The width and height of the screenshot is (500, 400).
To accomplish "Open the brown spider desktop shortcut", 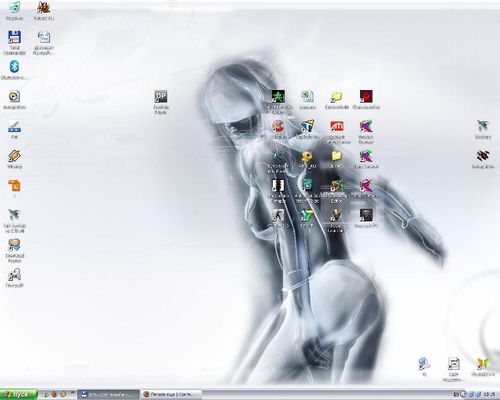I will pyautogui.click(x=44, y=8).
